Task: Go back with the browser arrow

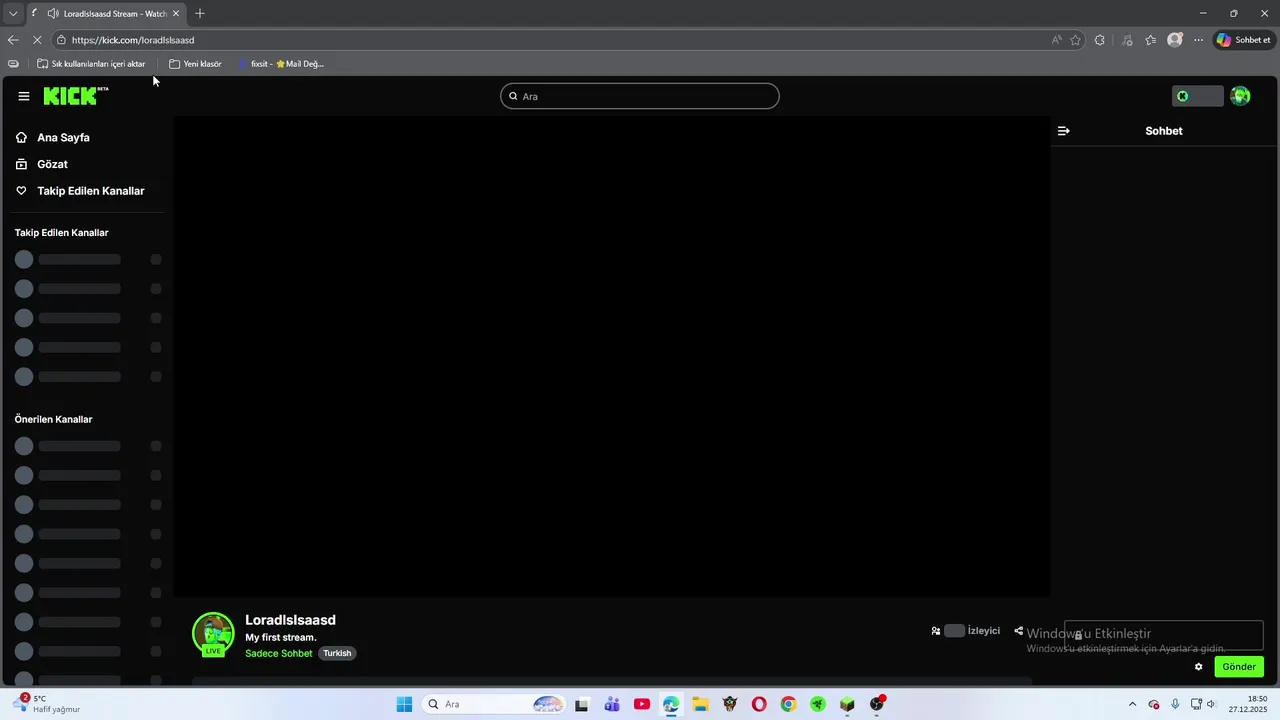Action: 13,40
